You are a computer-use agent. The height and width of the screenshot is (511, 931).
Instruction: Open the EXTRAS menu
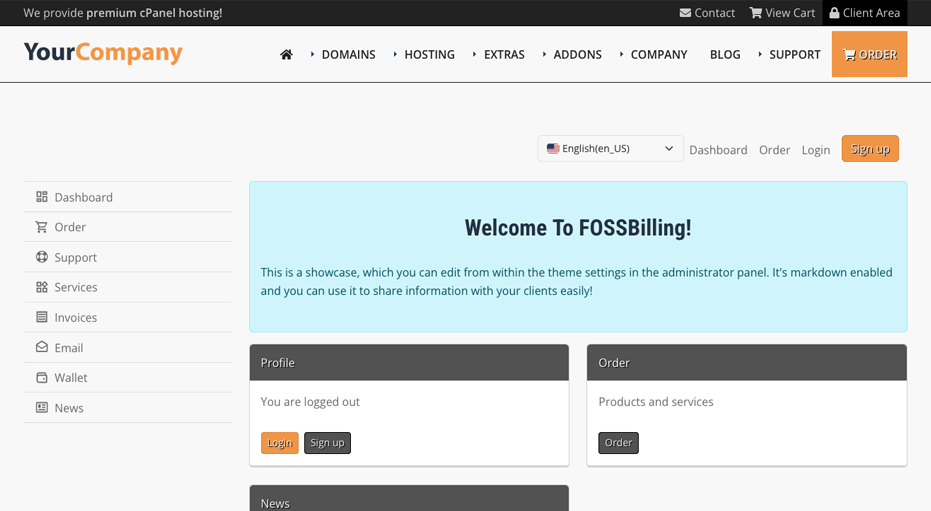[504, 55]
